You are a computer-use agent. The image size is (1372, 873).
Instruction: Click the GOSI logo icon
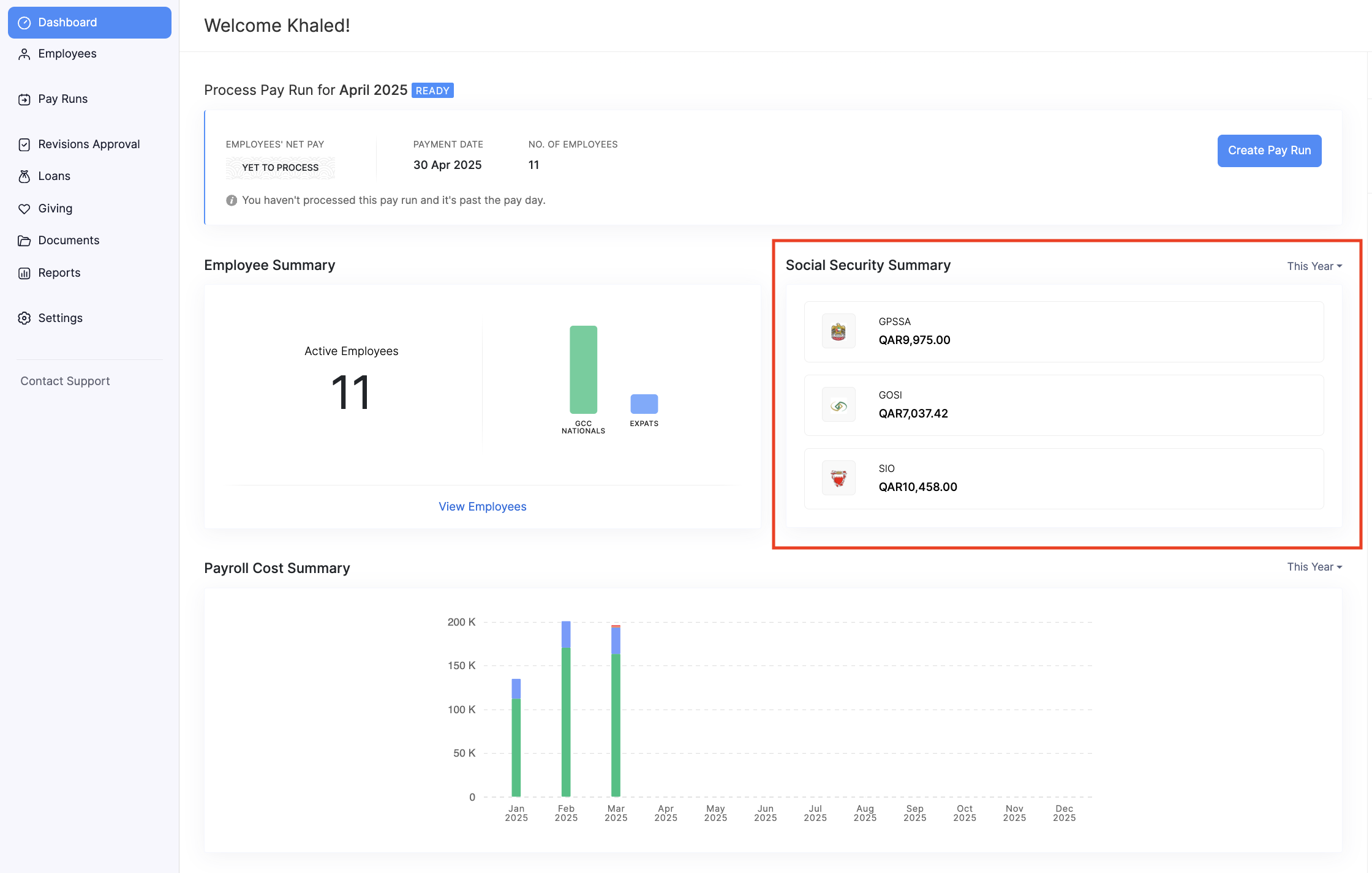[x=839, y=405]
